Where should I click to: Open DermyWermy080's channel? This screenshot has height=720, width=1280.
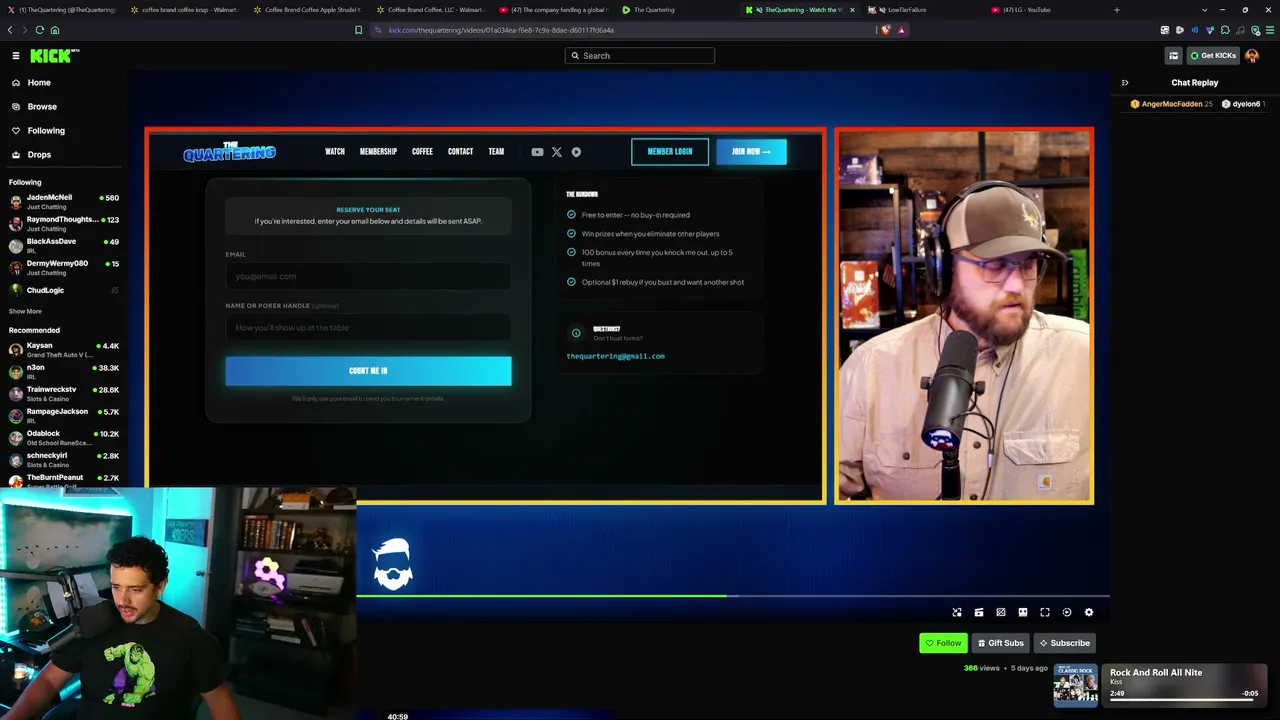click(64, 268)
